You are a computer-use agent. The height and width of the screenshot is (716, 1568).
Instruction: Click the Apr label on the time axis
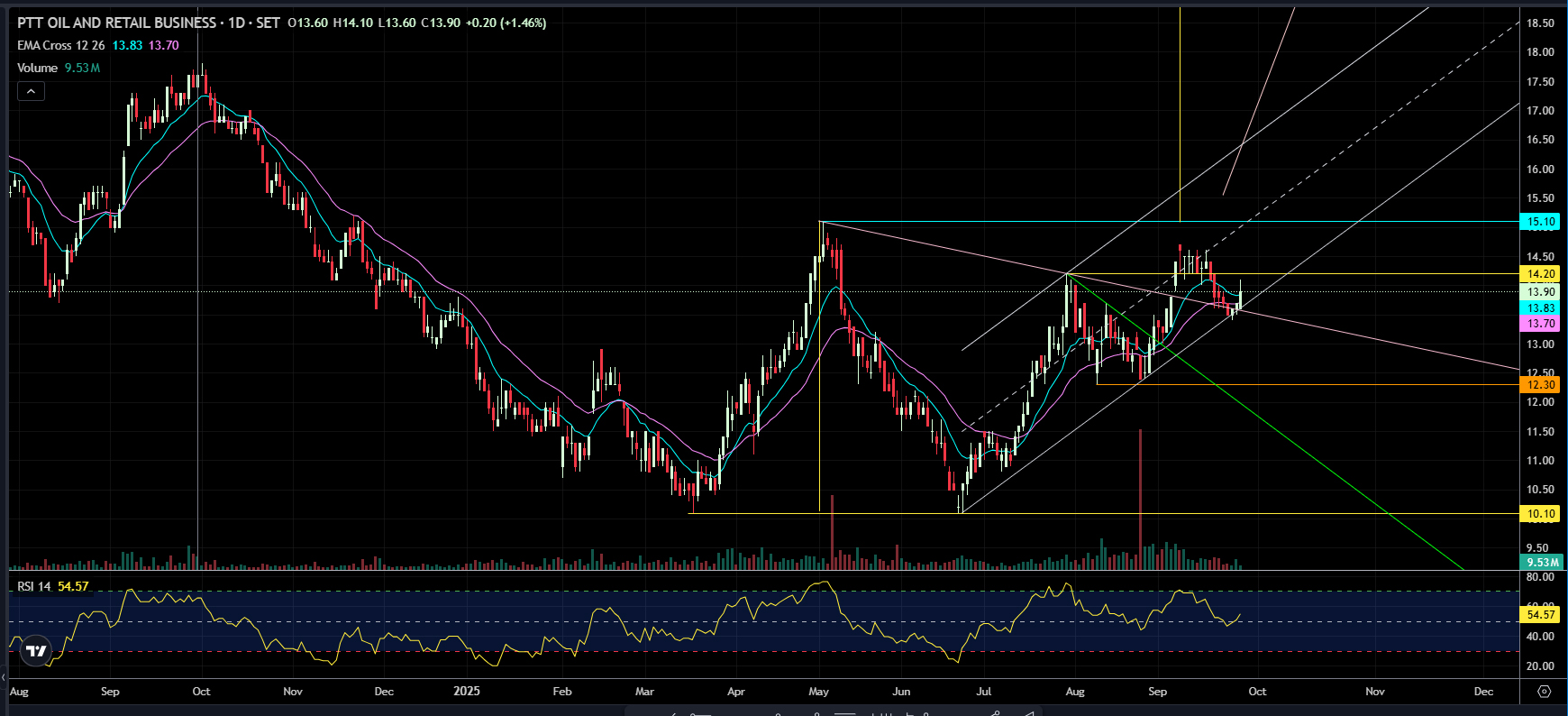[736, 692]
